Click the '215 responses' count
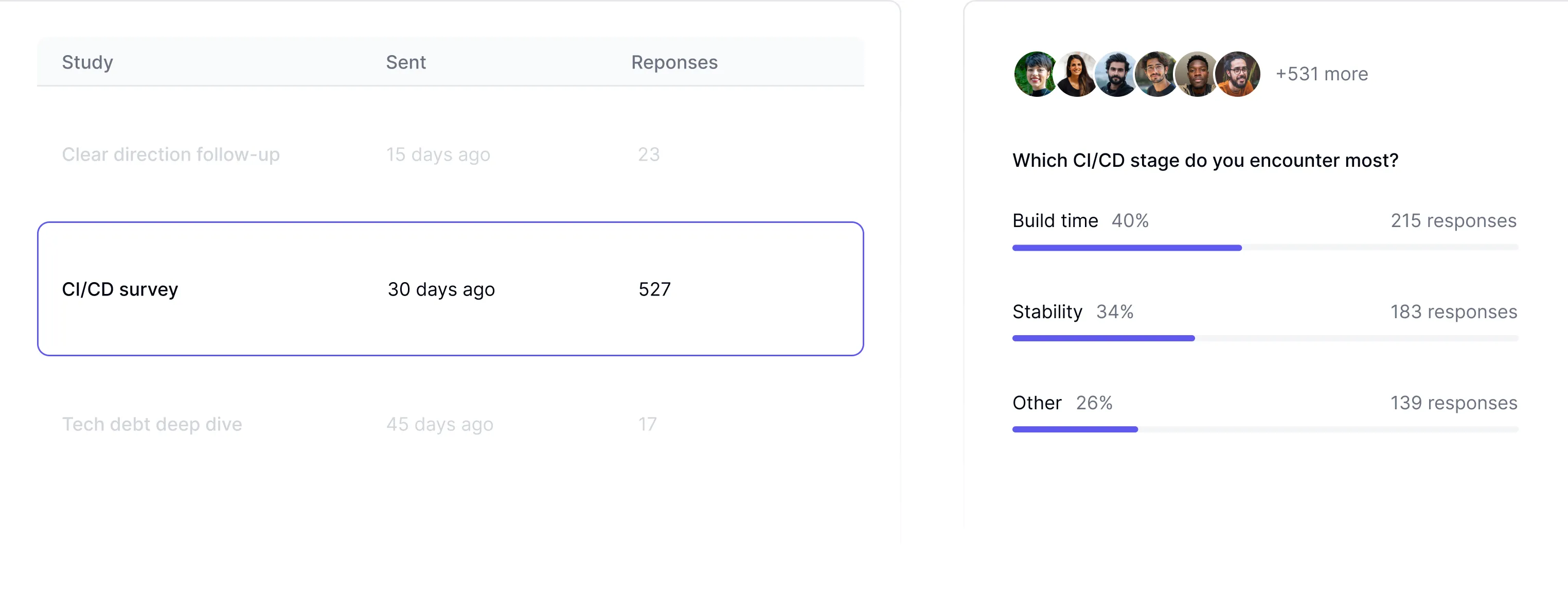 1453,220
